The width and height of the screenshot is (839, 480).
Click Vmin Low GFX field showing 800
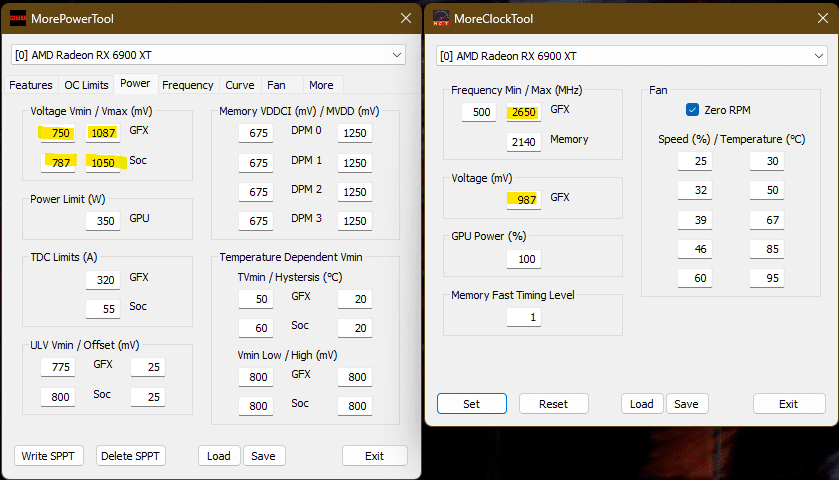pos(256,377)
